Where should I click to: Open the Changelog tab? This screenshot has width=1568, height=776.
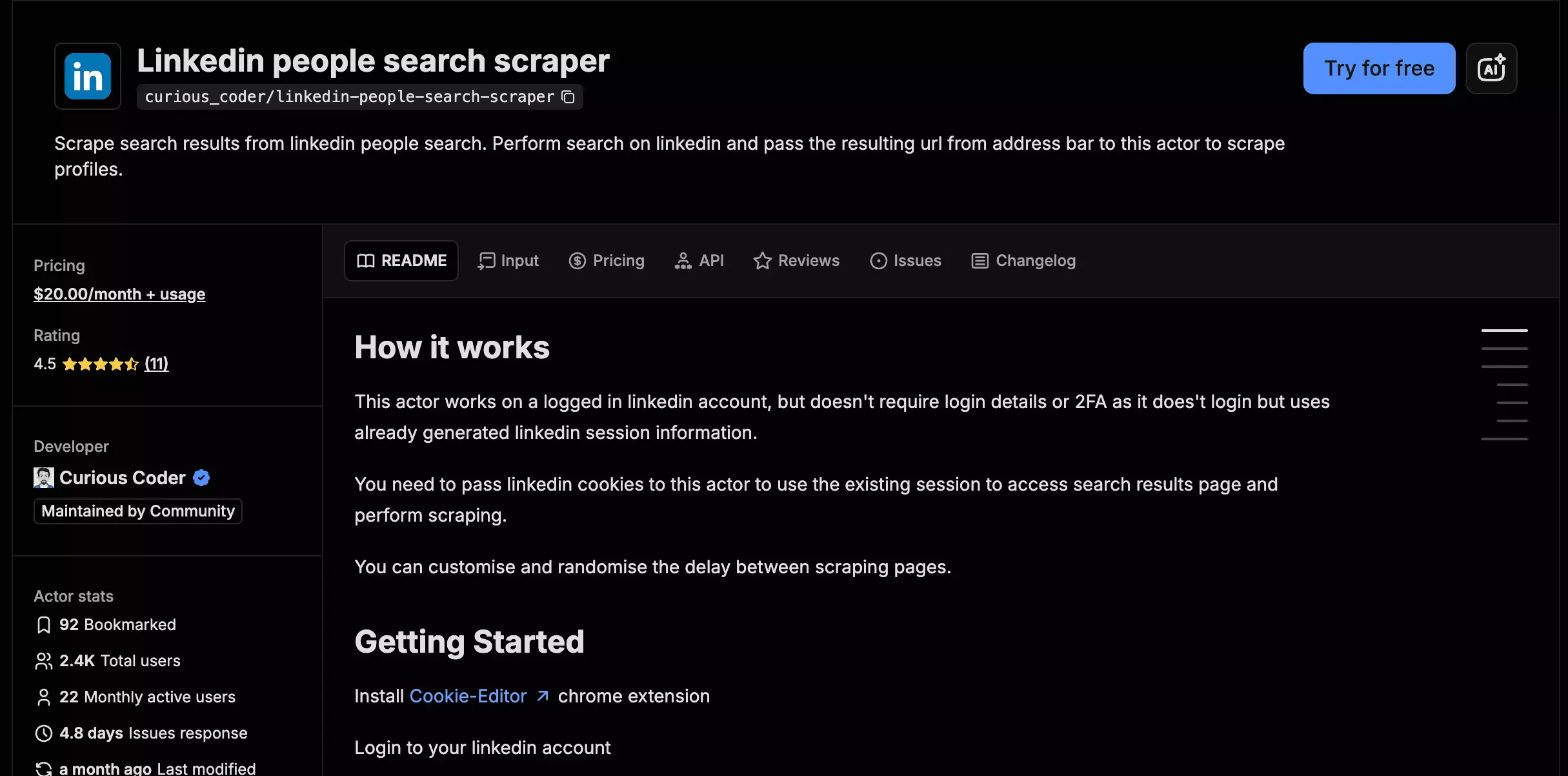pos(1023,261)
